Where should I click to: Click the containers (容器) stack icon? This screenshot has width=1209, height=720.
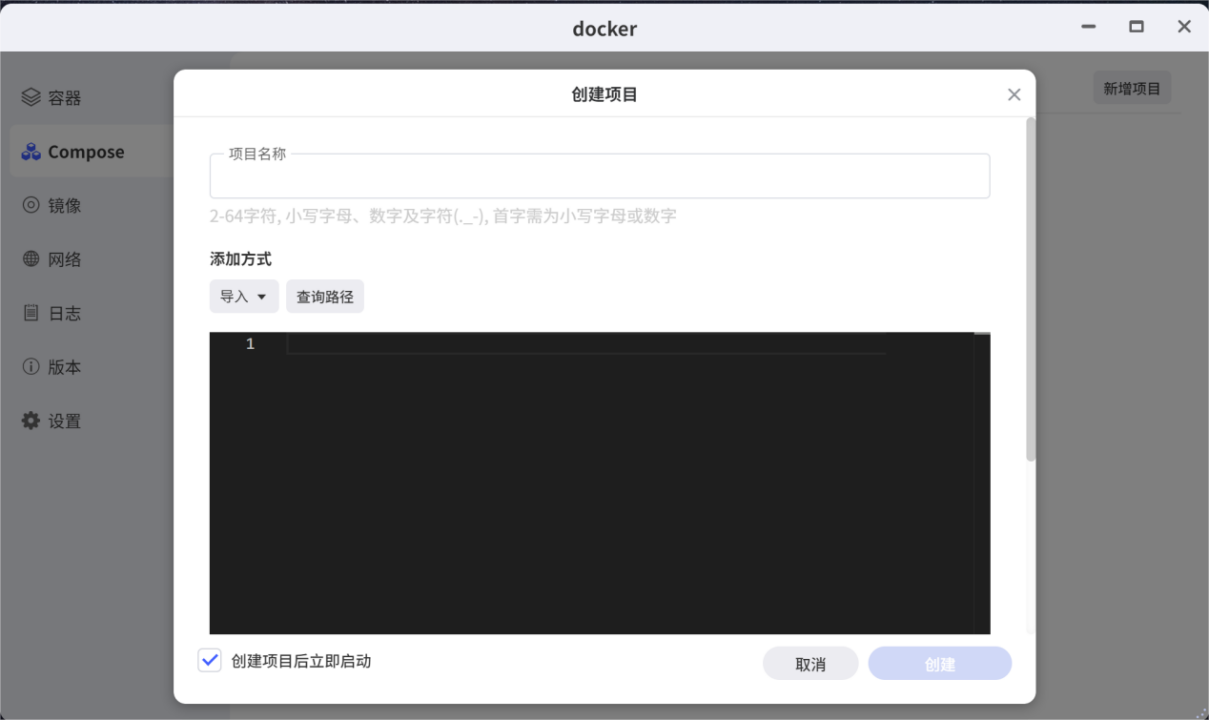tap(31, 98)
